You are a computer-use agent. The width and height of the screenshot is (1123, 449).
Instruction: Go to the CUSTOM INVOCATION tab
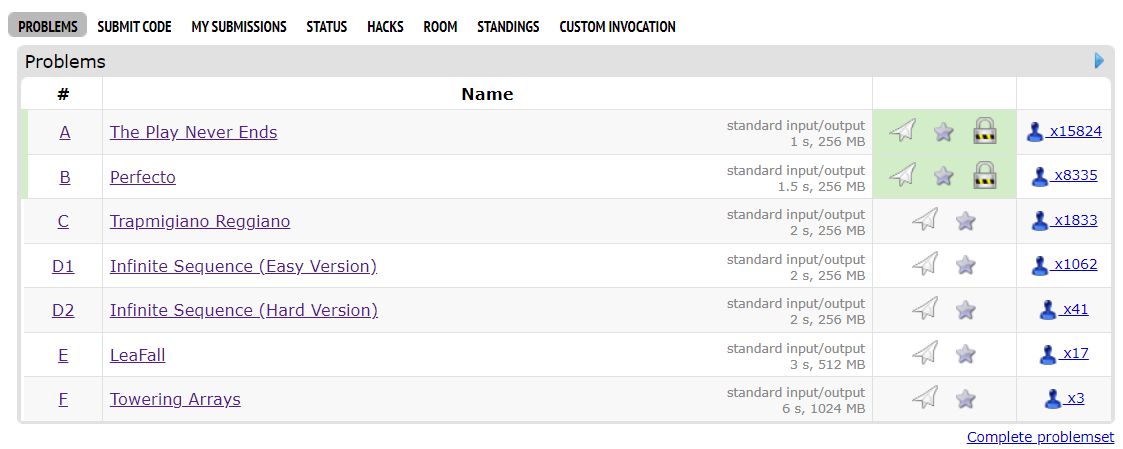point(617,26)
